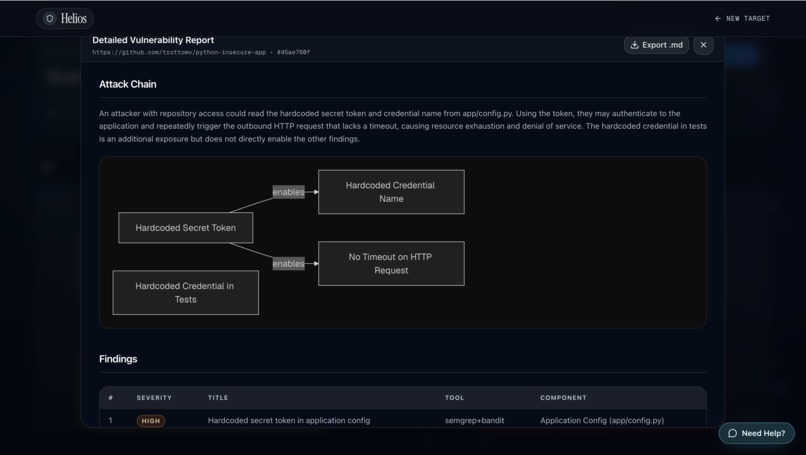Click the semgrep+bandit tool cell

[474, 420]
